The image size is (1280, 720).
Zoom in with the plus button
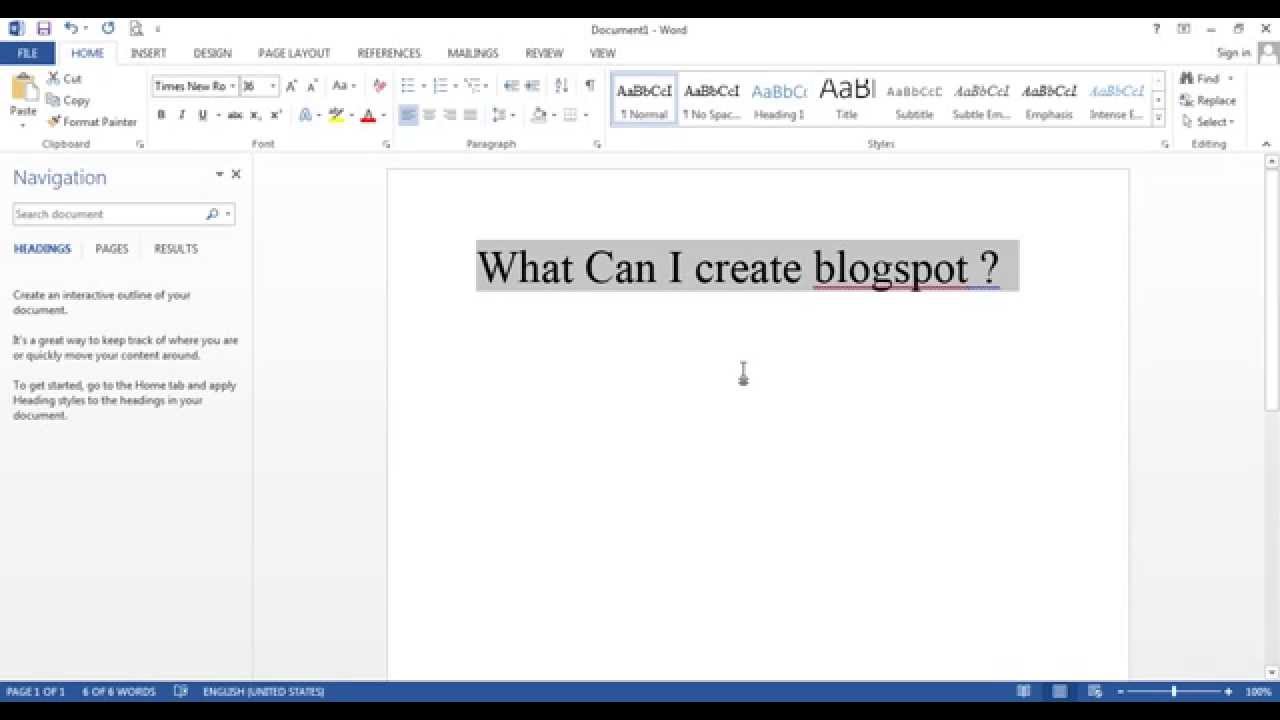1228,692
